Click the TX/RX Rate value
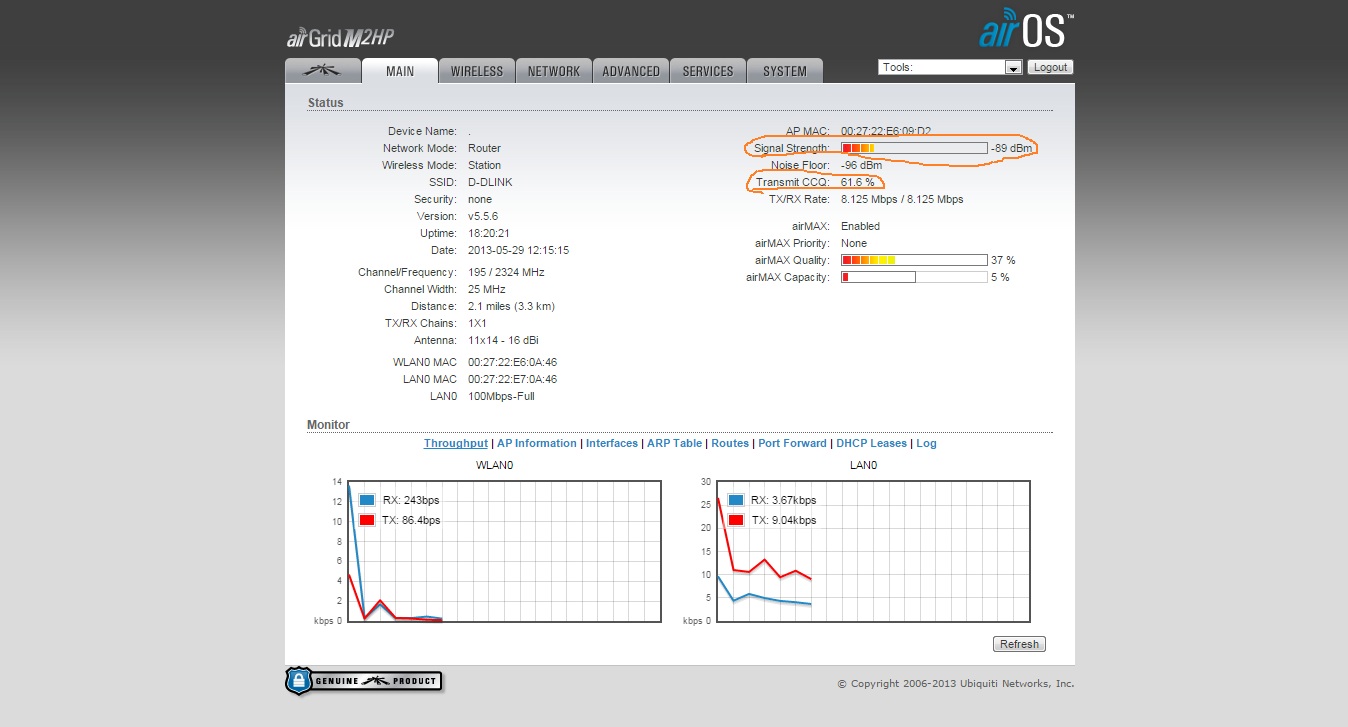This screenshot has height=727, width=1348. 902,199
